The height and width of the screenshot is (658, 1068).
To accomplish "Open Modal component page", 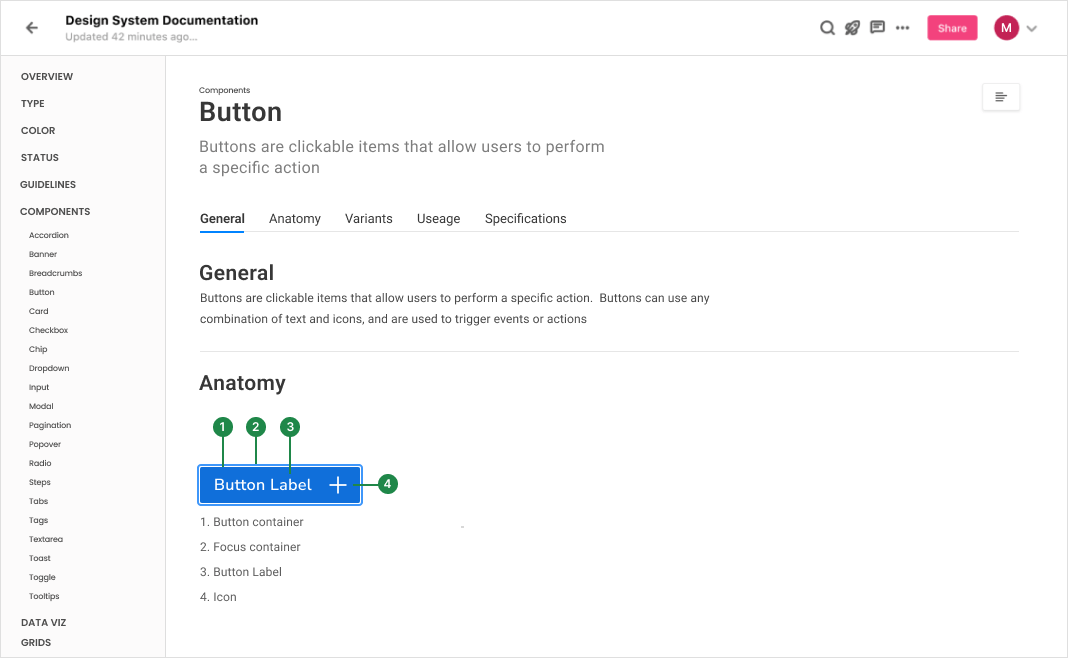I will 41,406.
